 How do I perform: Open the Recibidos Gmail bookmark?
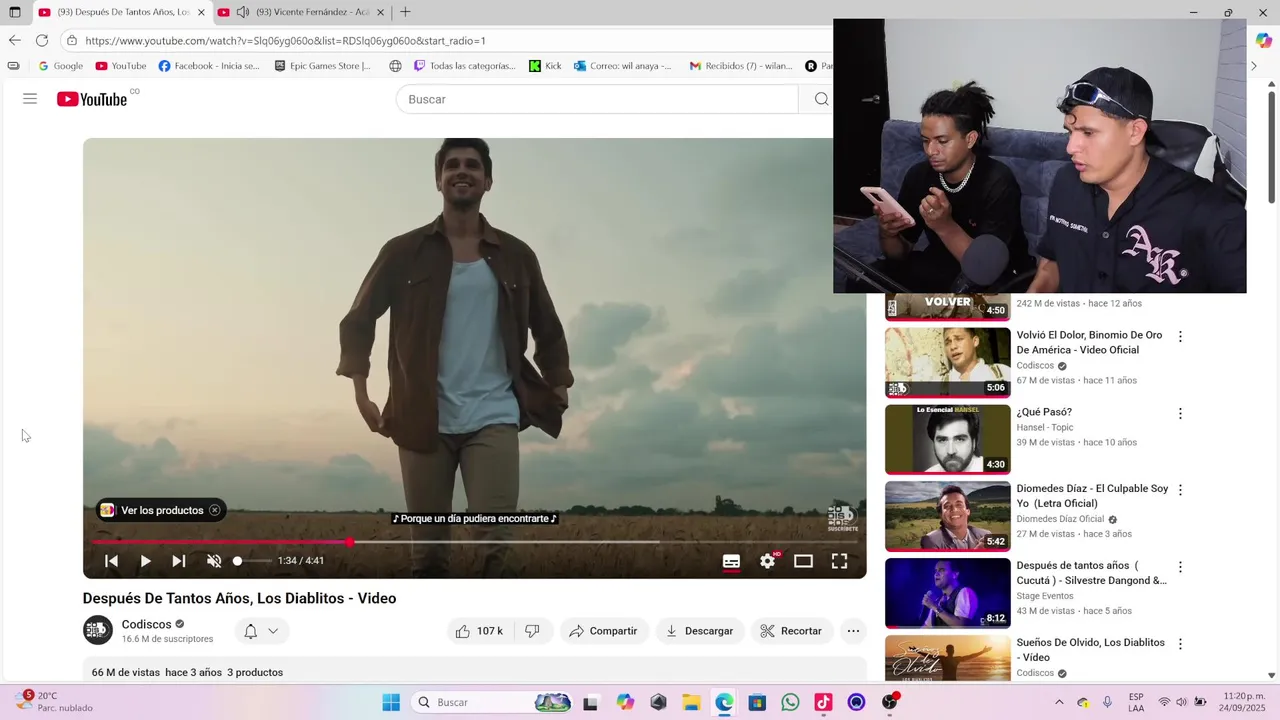click(740, 66)
